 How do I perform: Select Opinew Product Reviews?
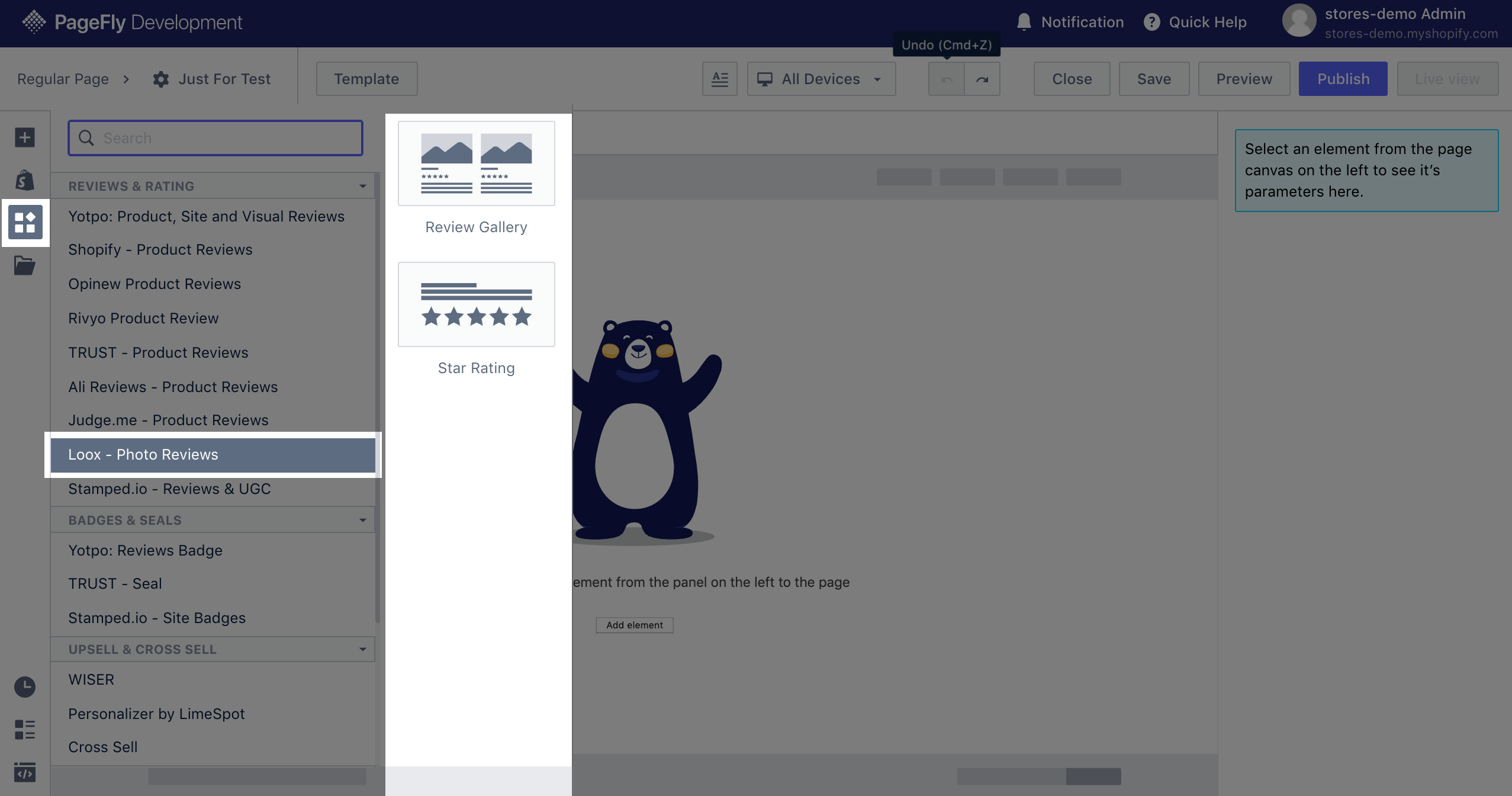[x=213, y=284]
